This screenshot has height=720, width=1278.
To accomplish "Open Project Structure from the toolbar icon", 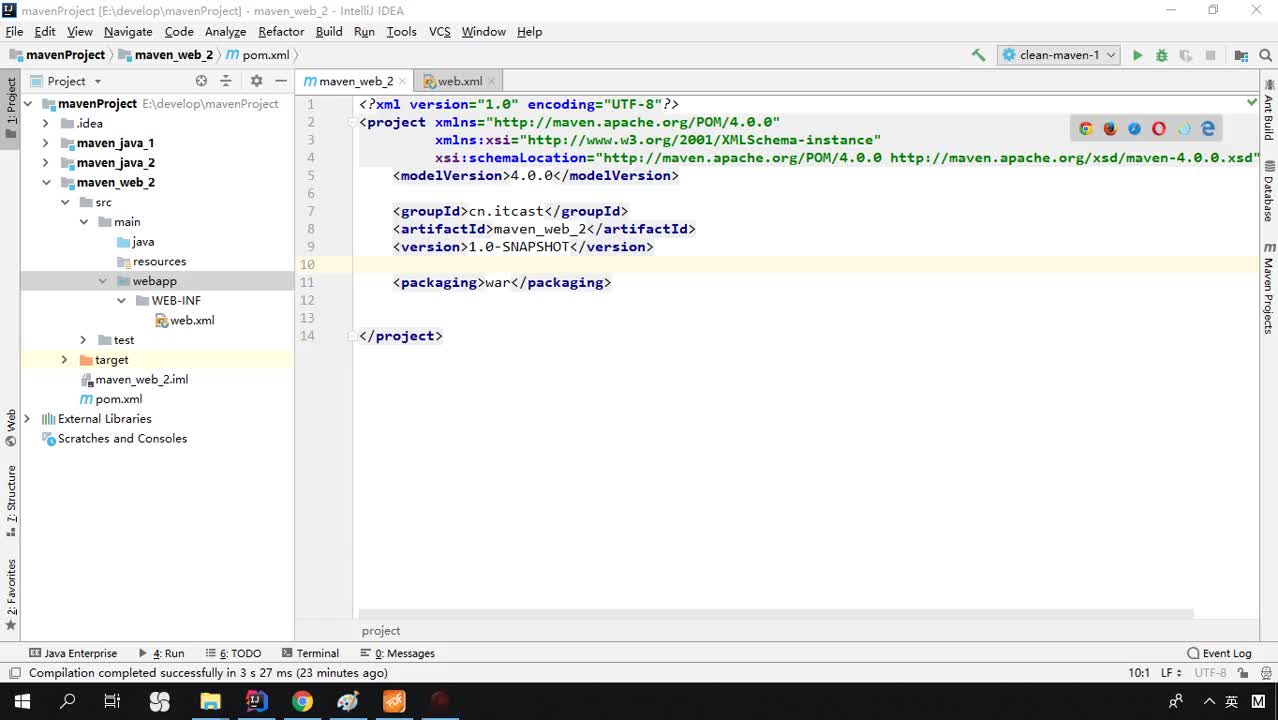I will coord(1241,56).
